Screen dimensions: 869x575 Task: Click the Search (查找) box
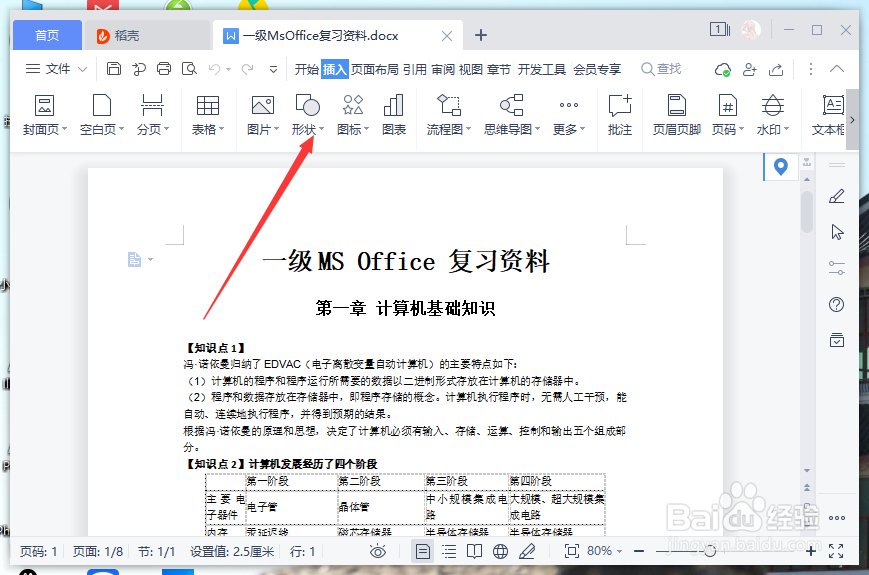pyautogui.click(x=661, y=69)
